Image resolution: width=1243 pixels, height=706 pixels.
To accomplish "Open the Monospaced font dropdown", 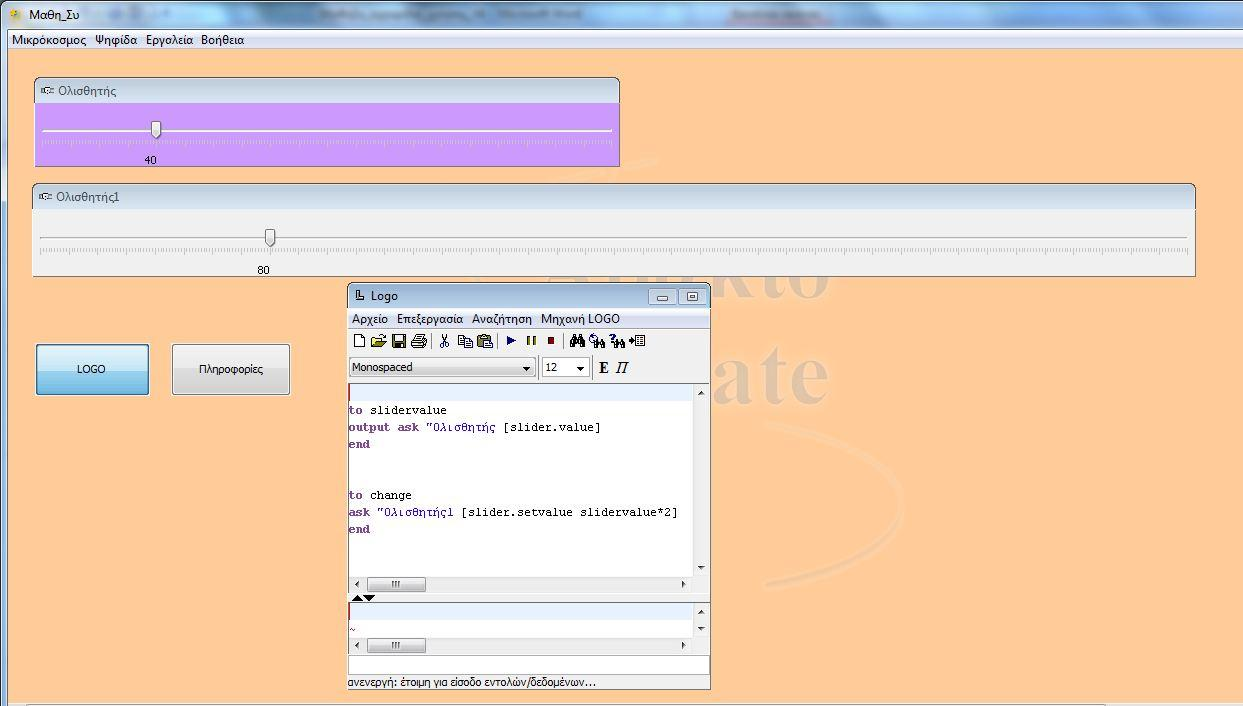I will coord(442,368).
